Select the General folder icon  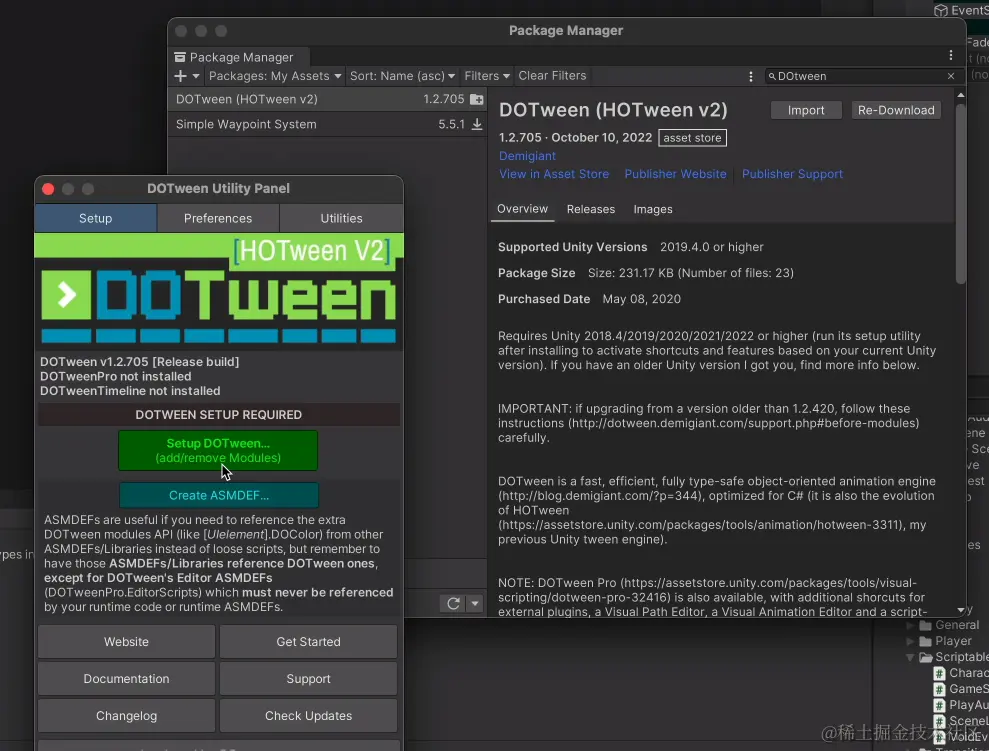pos(925,626)
